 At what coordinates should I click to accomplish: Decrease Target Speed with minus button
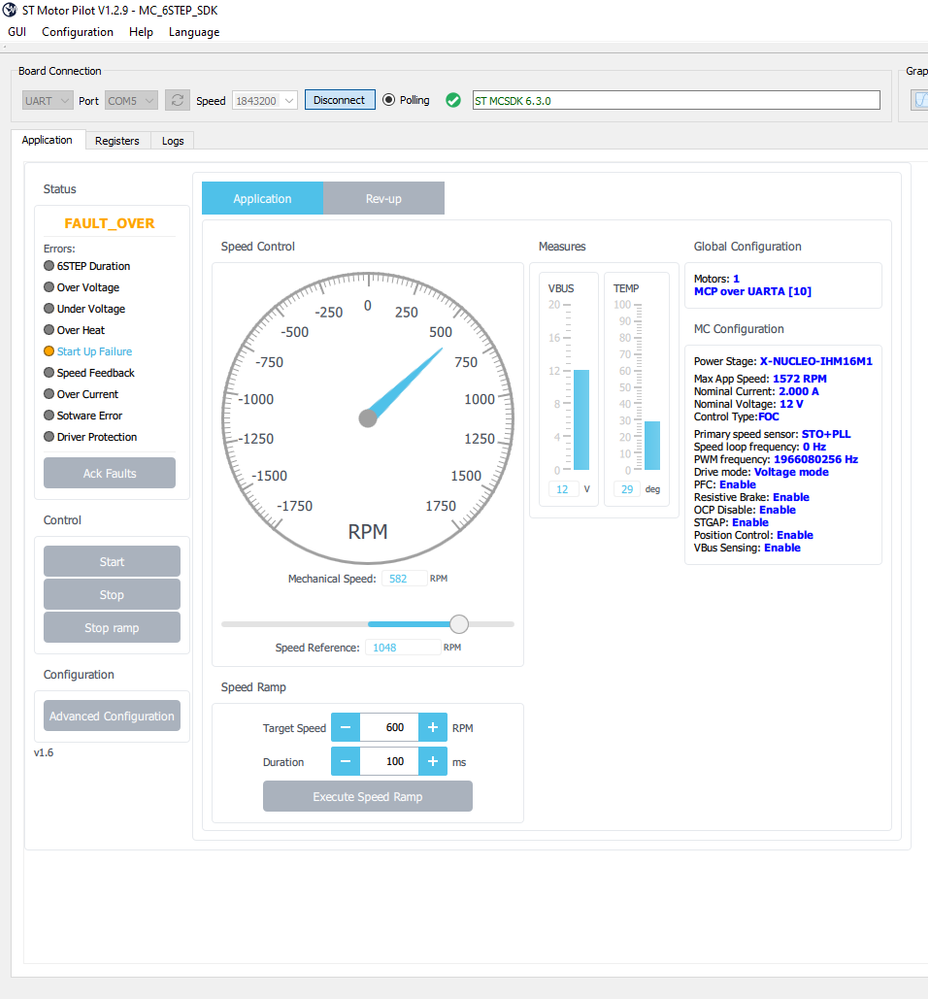click(x=345, y=727)
